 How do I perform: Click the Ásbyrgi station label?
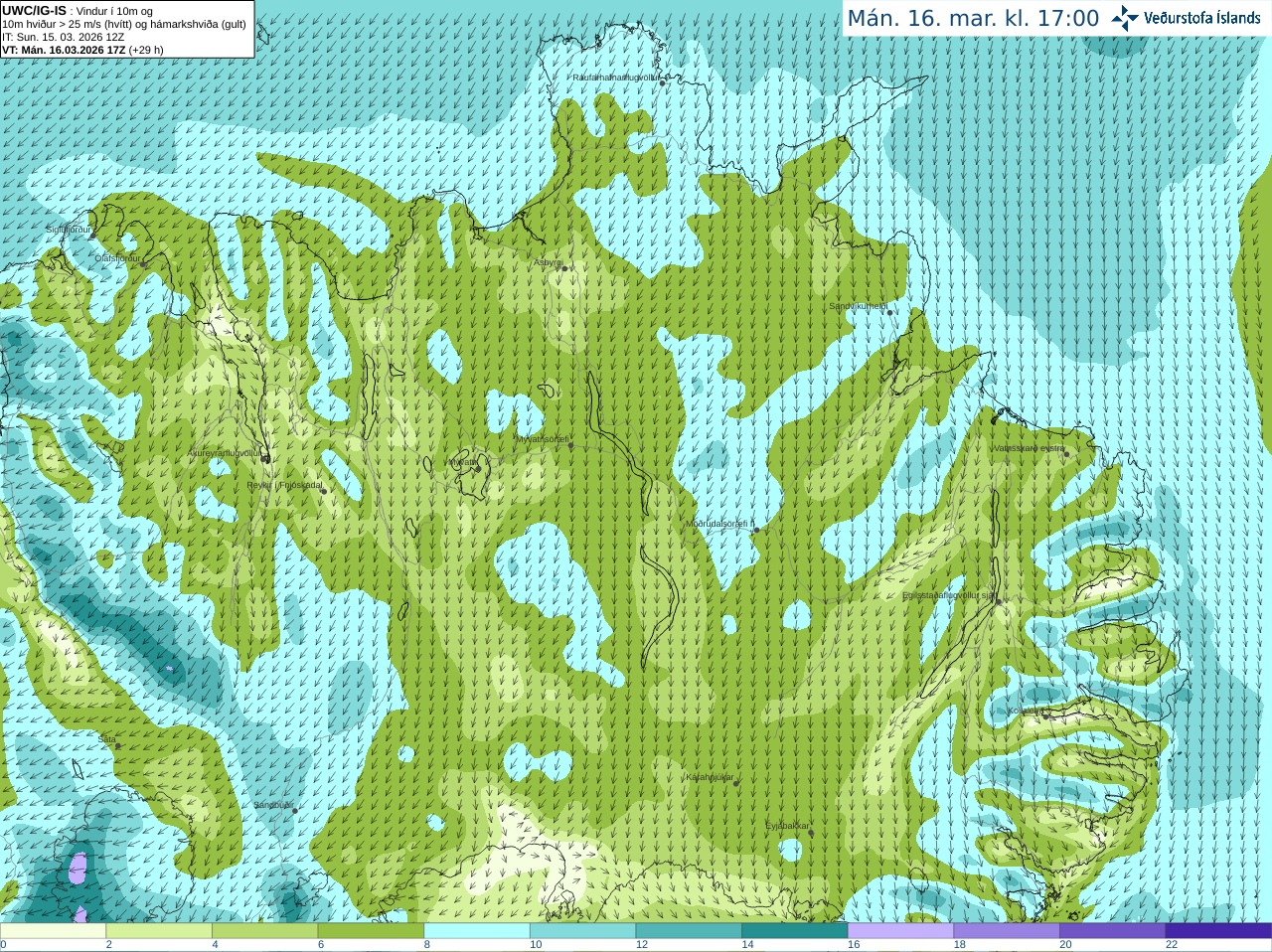(x=548, y=262)
